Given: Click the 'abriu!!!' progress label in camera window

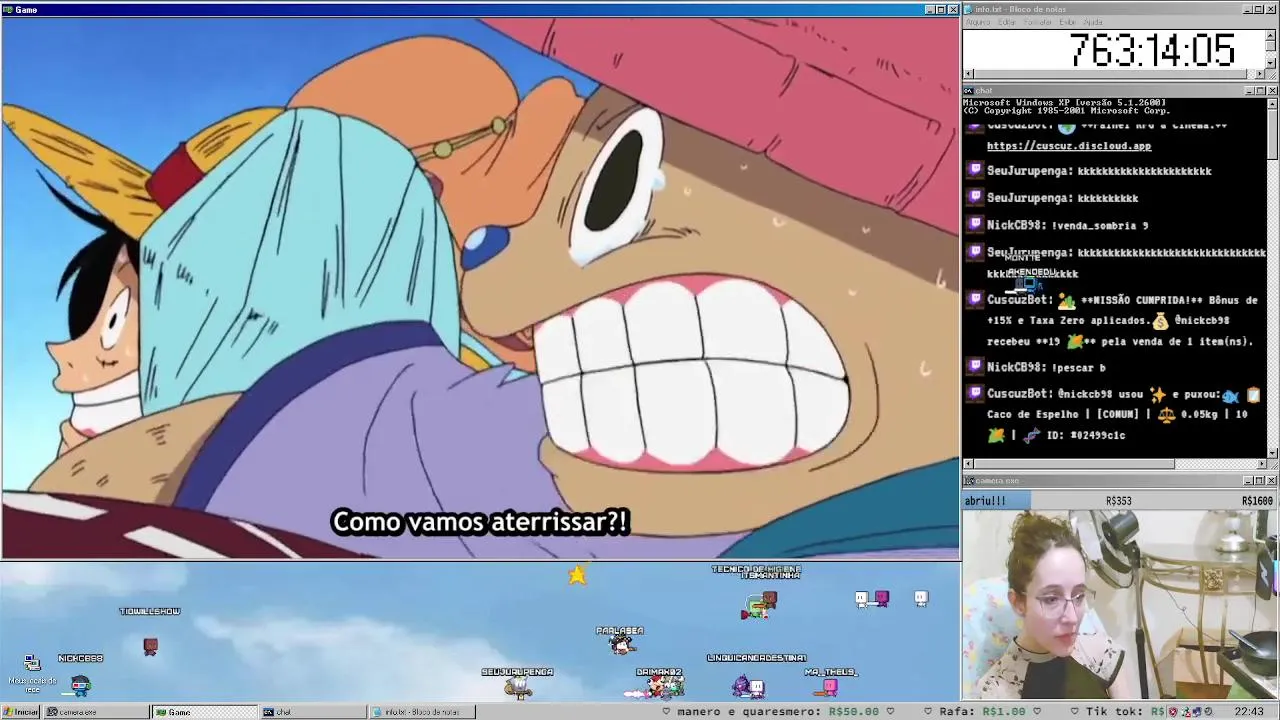Looking at the screenshot, I should pyautogui.click(x=985, y=501).
